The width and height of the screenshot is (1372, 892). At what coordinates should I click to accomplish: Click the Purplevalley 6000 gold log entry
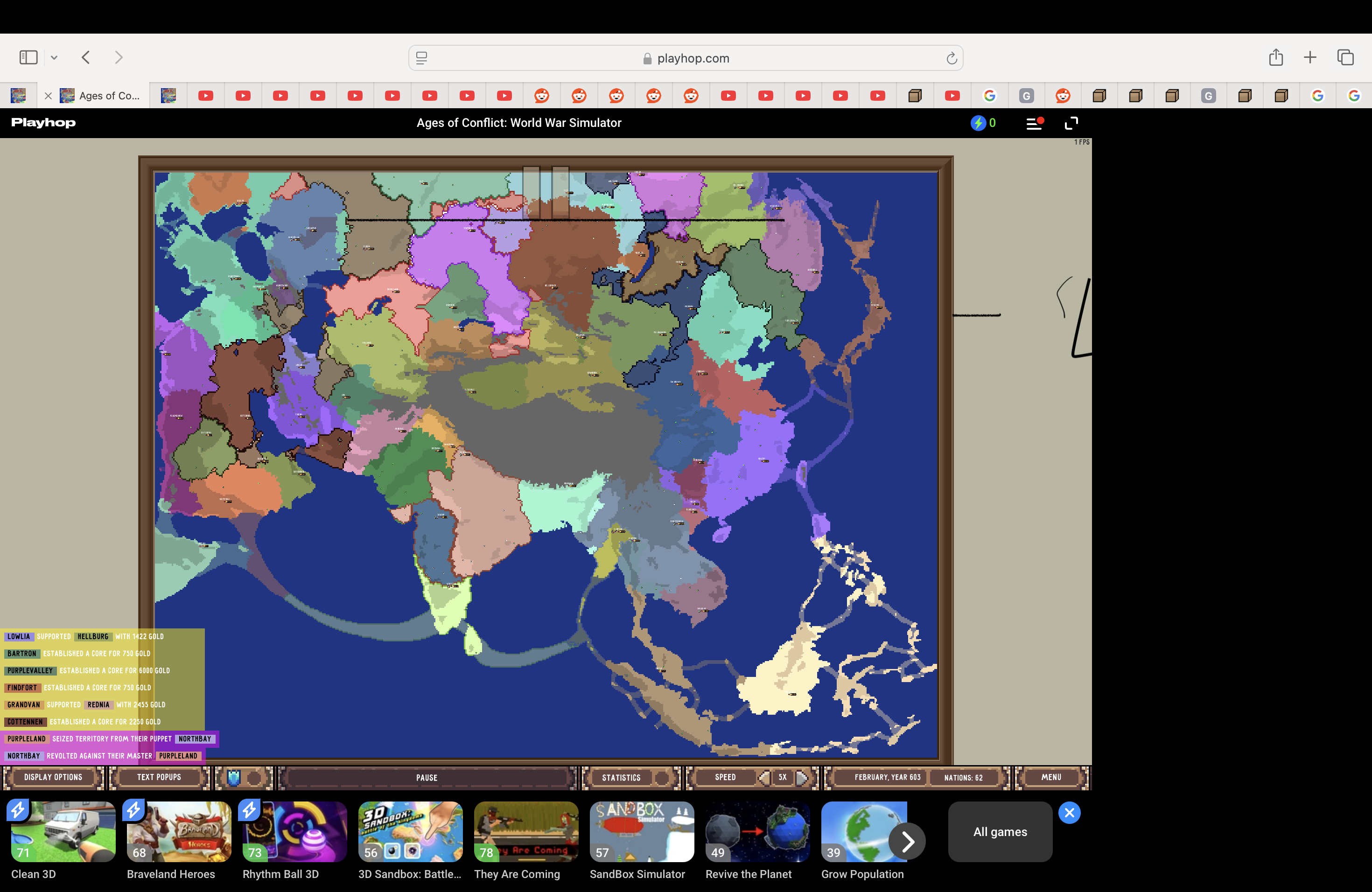pyautogui.click(x=88, y=670)
